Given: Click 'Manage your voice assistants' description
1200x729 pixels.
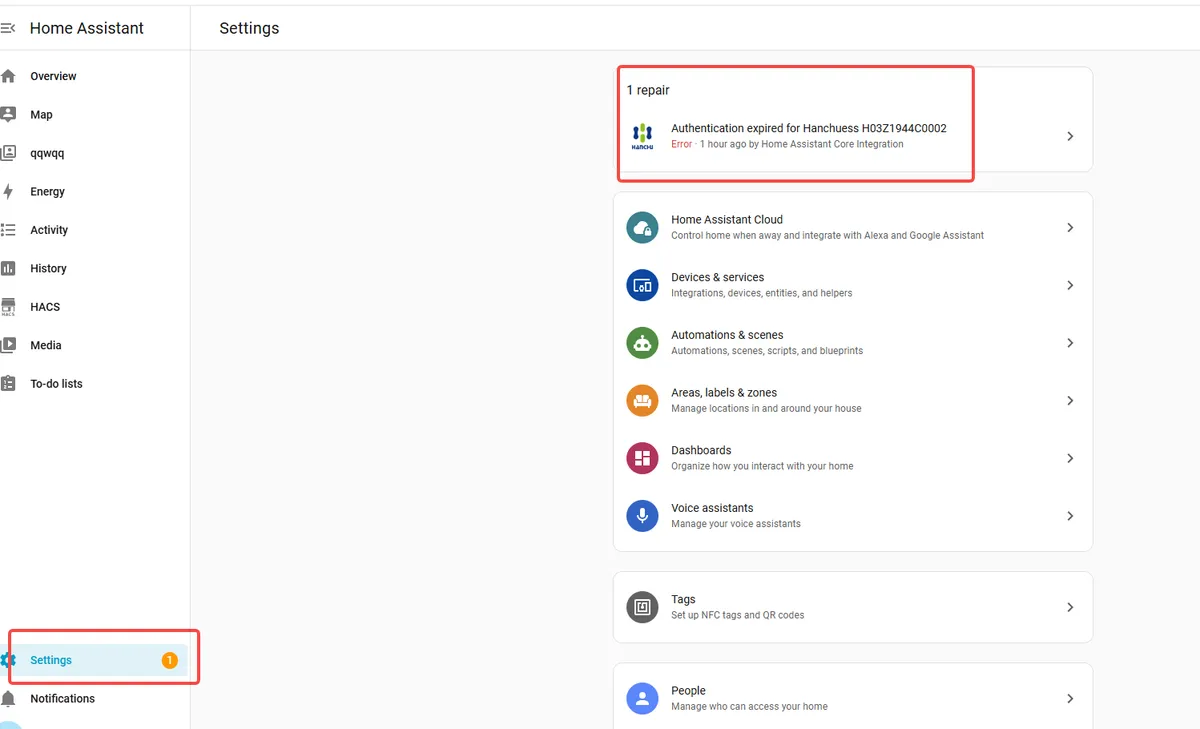Looking at the screenshot, I should point(736,524).
